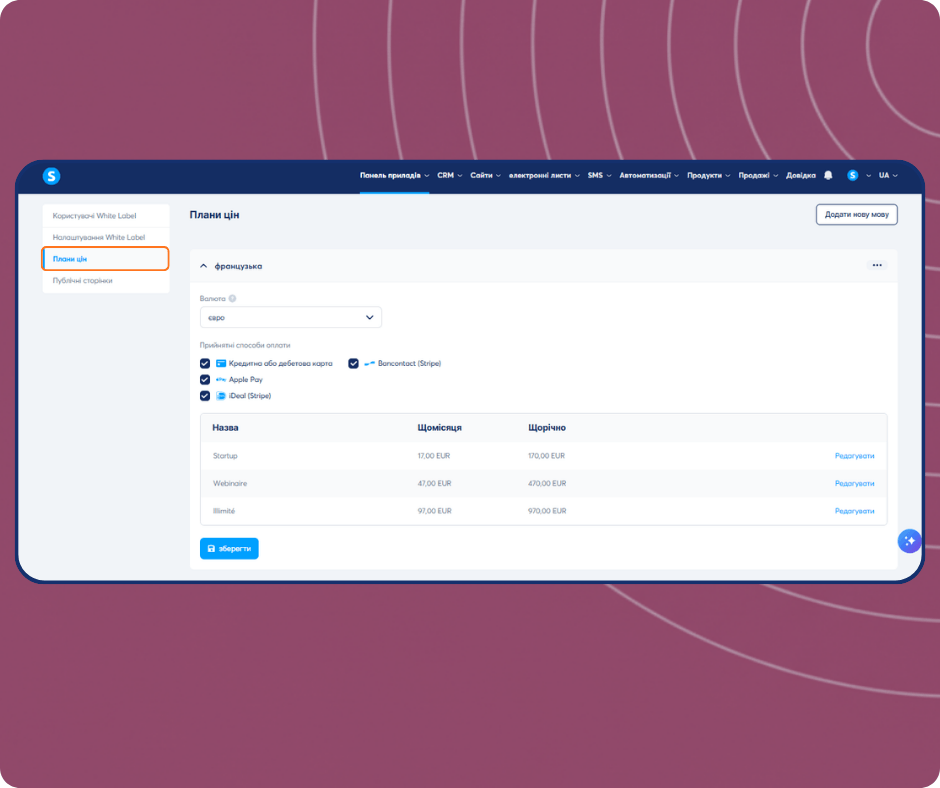Click the Bancontact payment logo
The image size is (940, 788).
click(x=369, y=363)
